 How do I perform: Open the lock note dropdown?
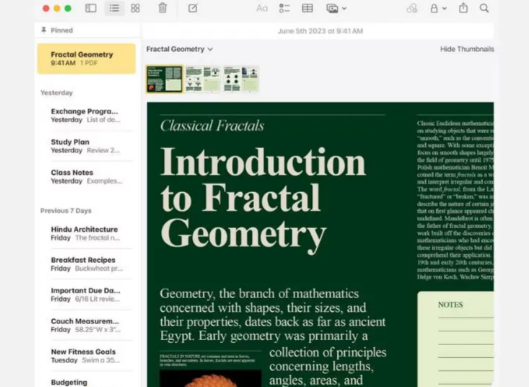pos(438,8)
